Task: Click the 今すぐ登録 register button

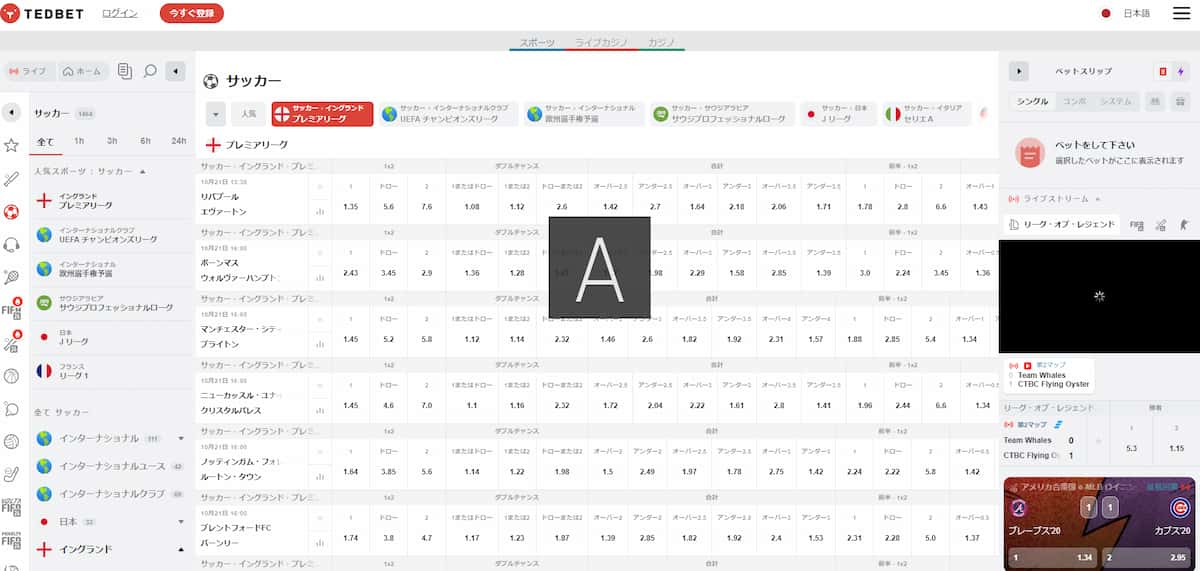Action: pos(192,13)
